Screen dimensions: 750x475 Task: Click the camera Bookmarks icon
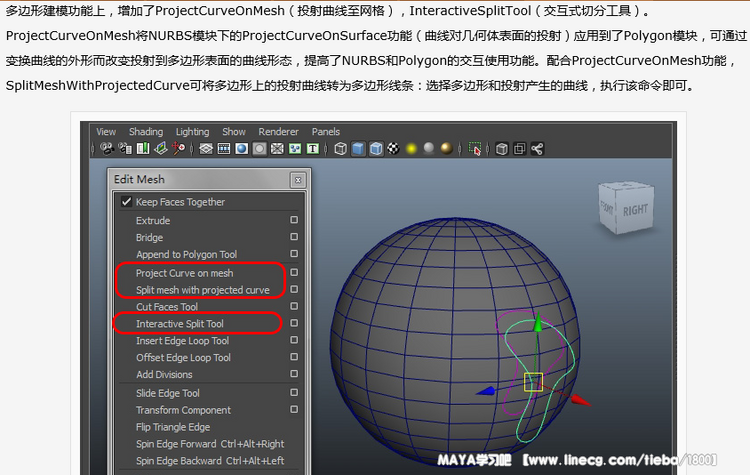coord(143,149)
